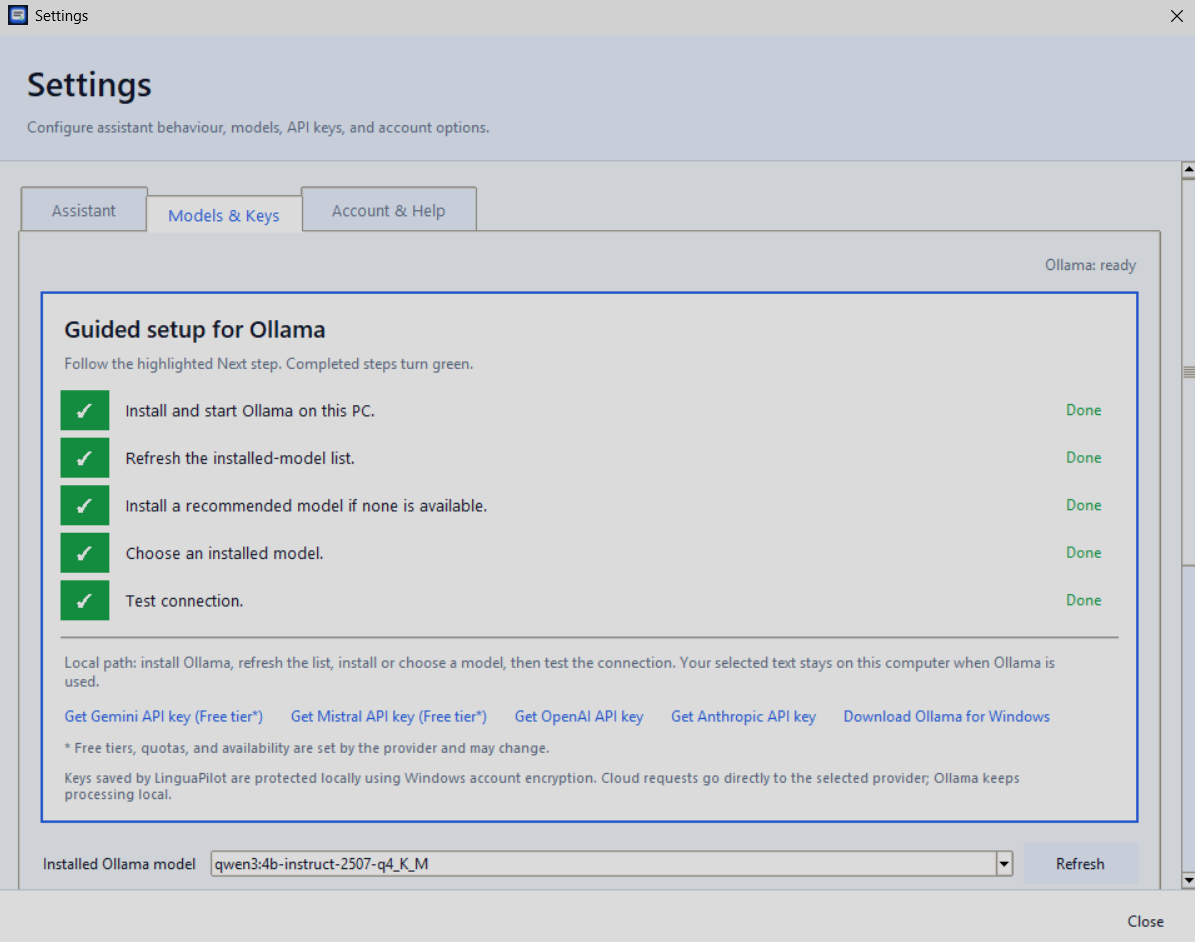The width and height of the screenshot is (1195, 942).
Task: Click 'Choose an installed model.' step text
Action: tap(224, 553)
